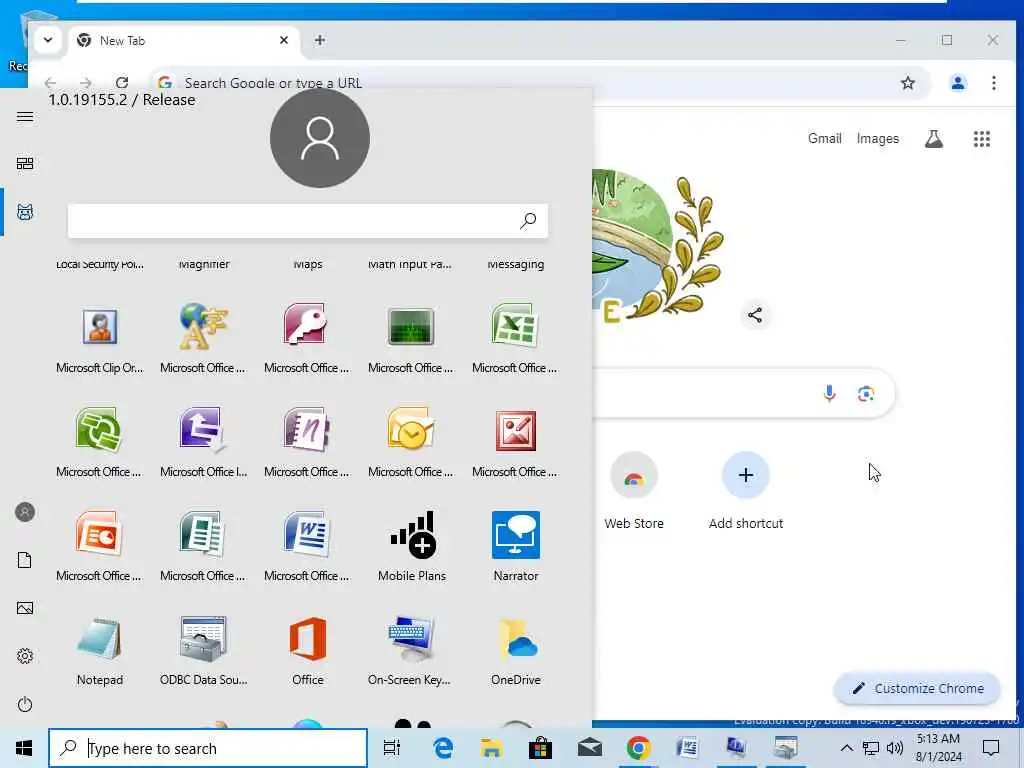Start voice search with microphone
The width and height of the screenshot is (1024, 768).
click(829, 393)
